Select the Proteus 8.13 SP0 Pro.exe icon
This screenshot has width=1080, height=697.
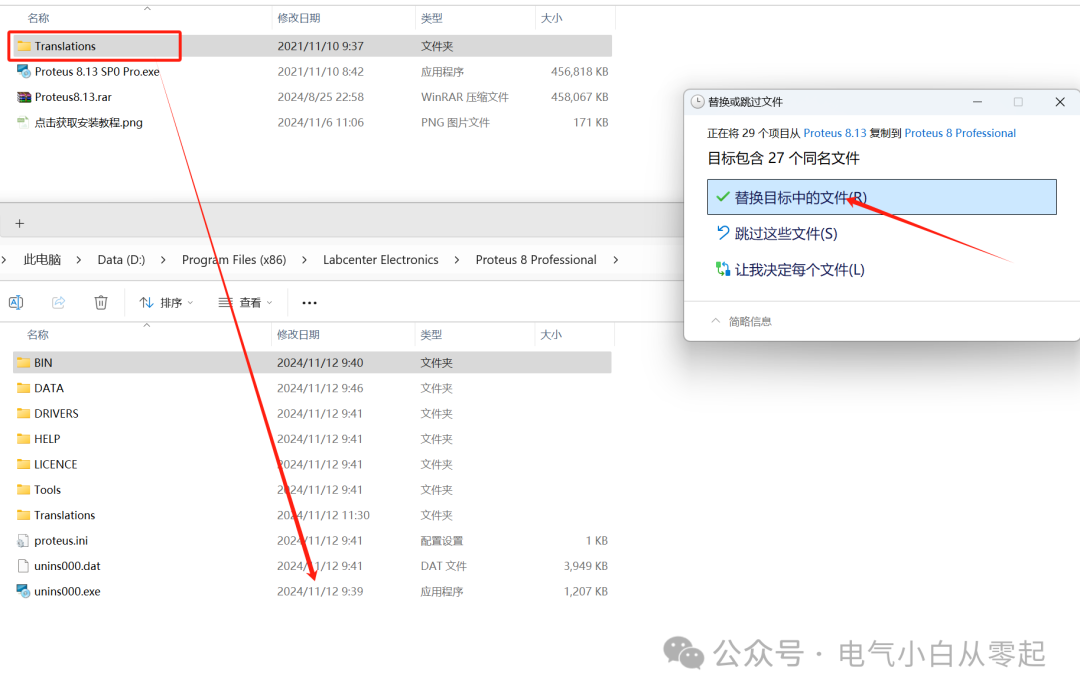(x=24, y=72)
